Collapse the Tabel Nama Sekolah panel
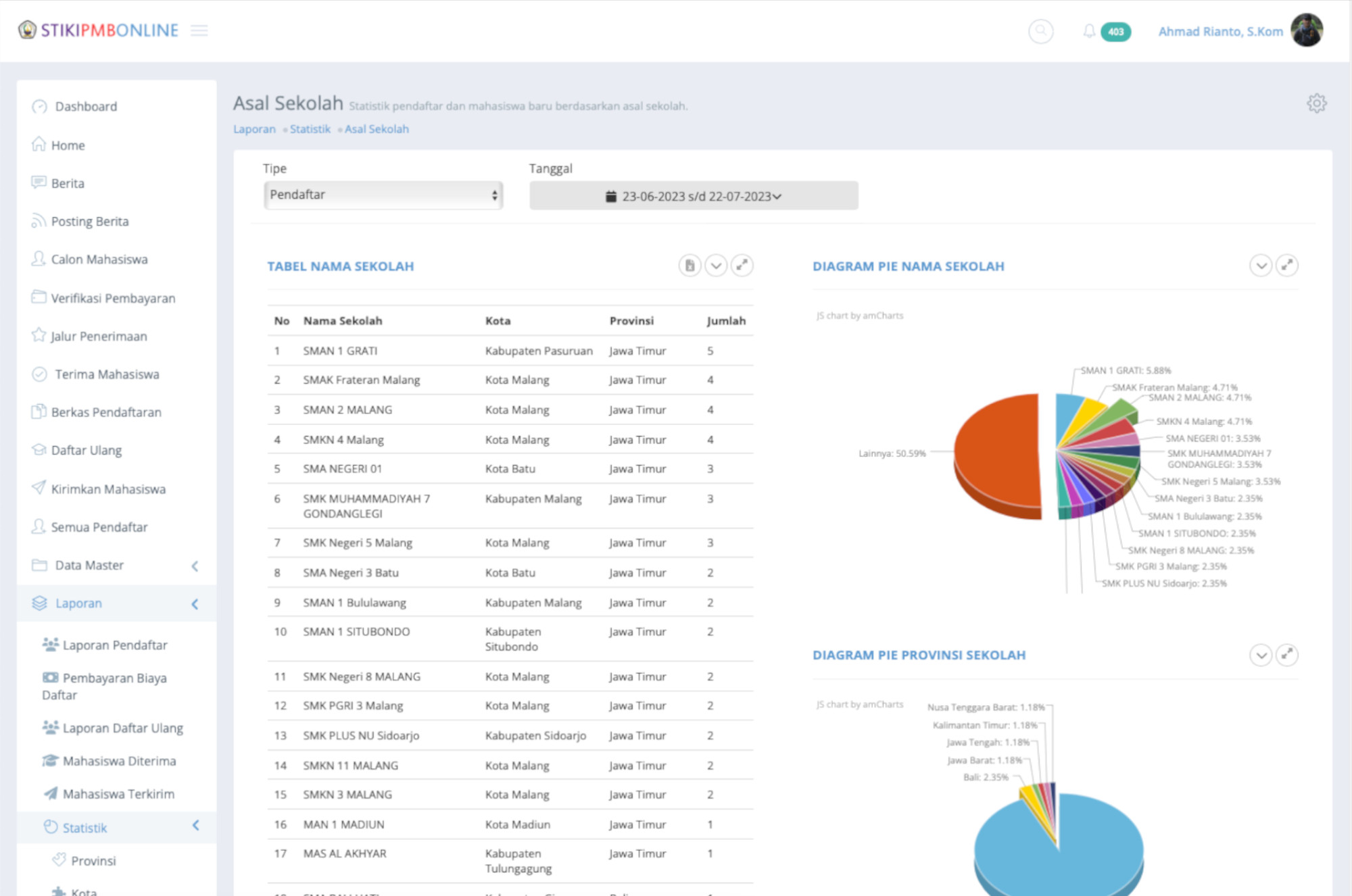Image resolution: width=1352 pixels, height=896 pixels. [716, 266]
